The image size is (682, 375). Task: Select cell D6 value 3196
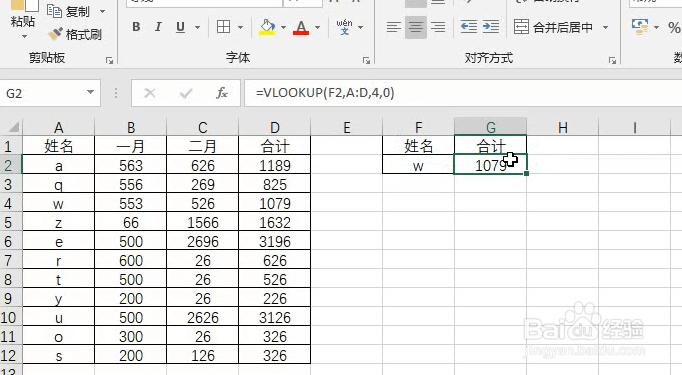click(x=274, y=241)
